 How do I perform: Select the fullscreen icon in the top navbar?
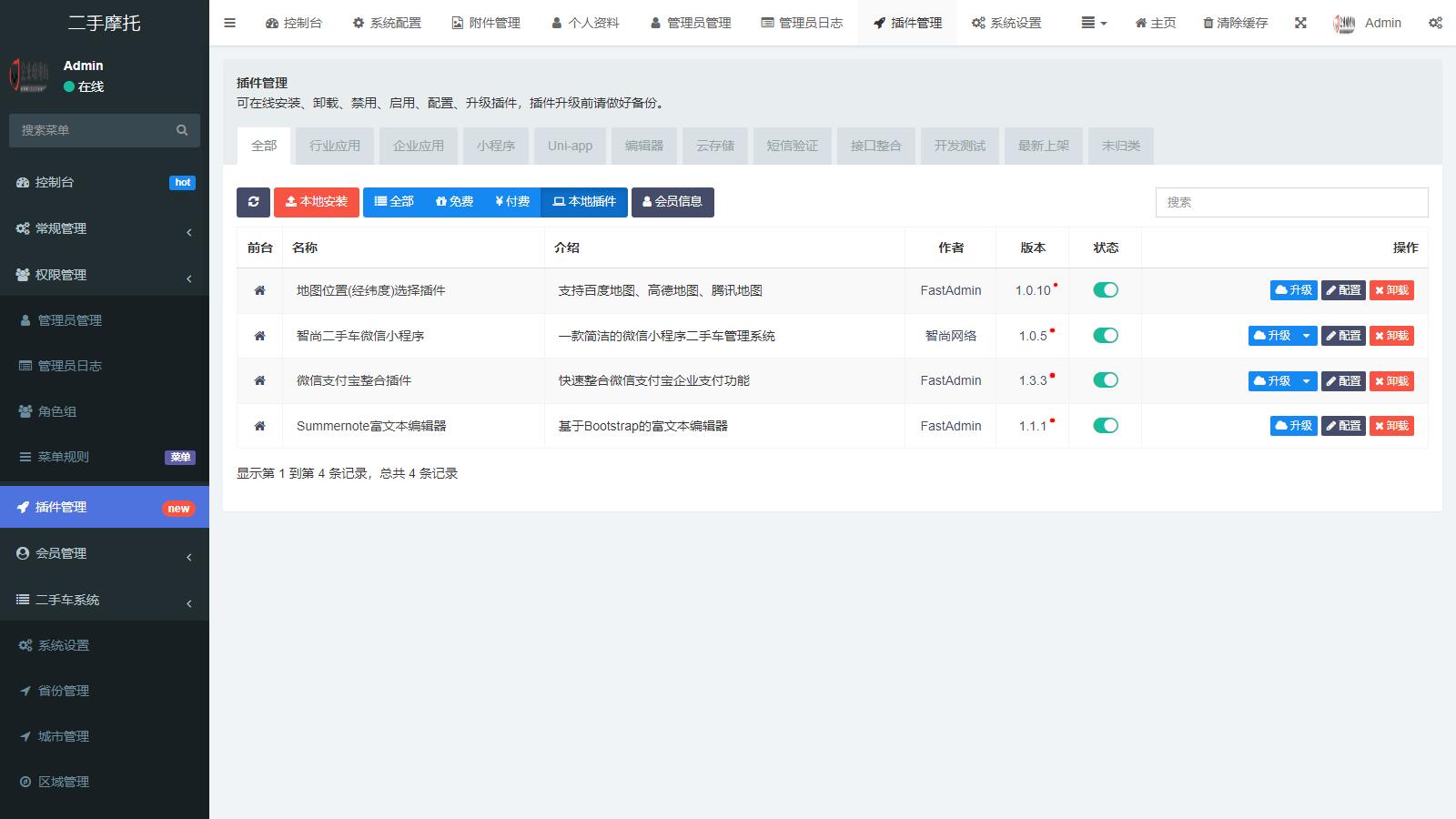1300,23
